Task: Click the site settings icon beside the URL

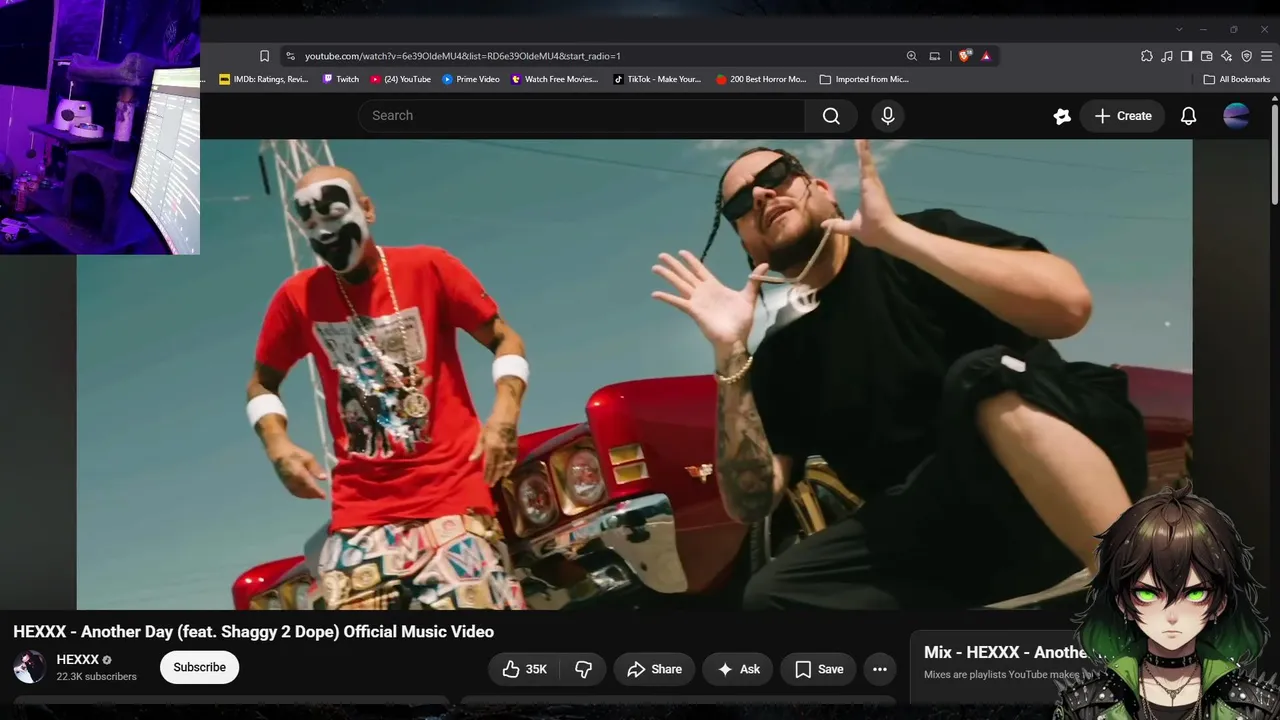Action: [290, 56]
